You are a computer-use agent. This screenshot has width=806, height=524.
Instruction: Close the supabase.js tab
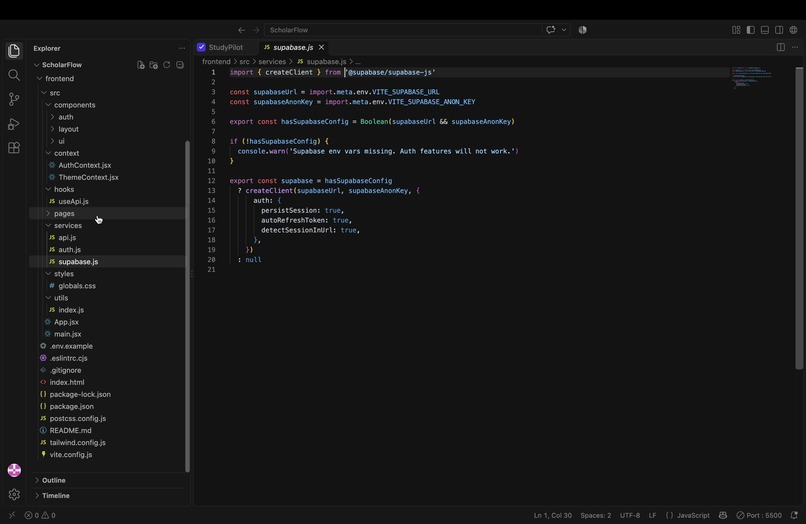[x=321, y=47]
